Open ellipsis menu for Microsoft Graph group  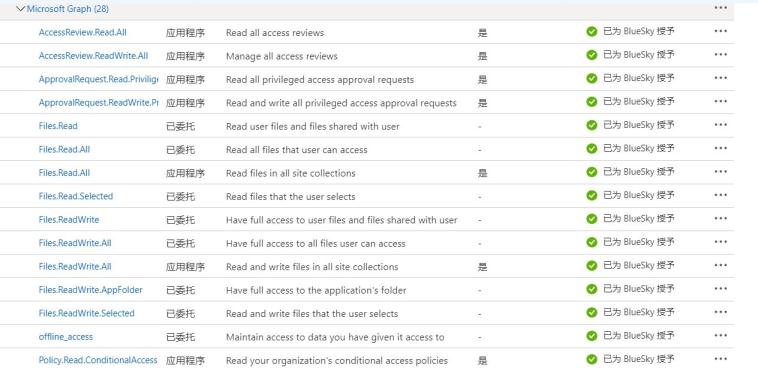(x=720, y=8)
